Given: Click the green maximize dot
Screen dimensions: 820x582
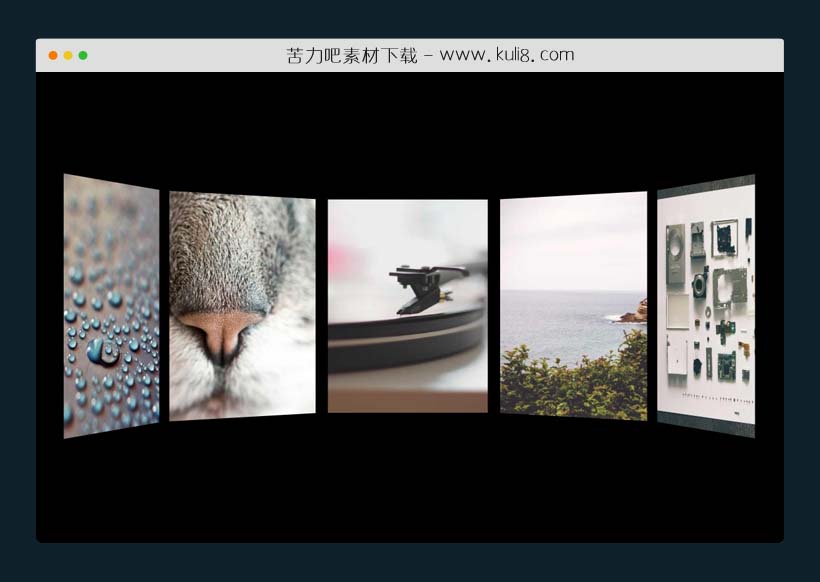Looking at the screenshot, I should pos(83,55).
